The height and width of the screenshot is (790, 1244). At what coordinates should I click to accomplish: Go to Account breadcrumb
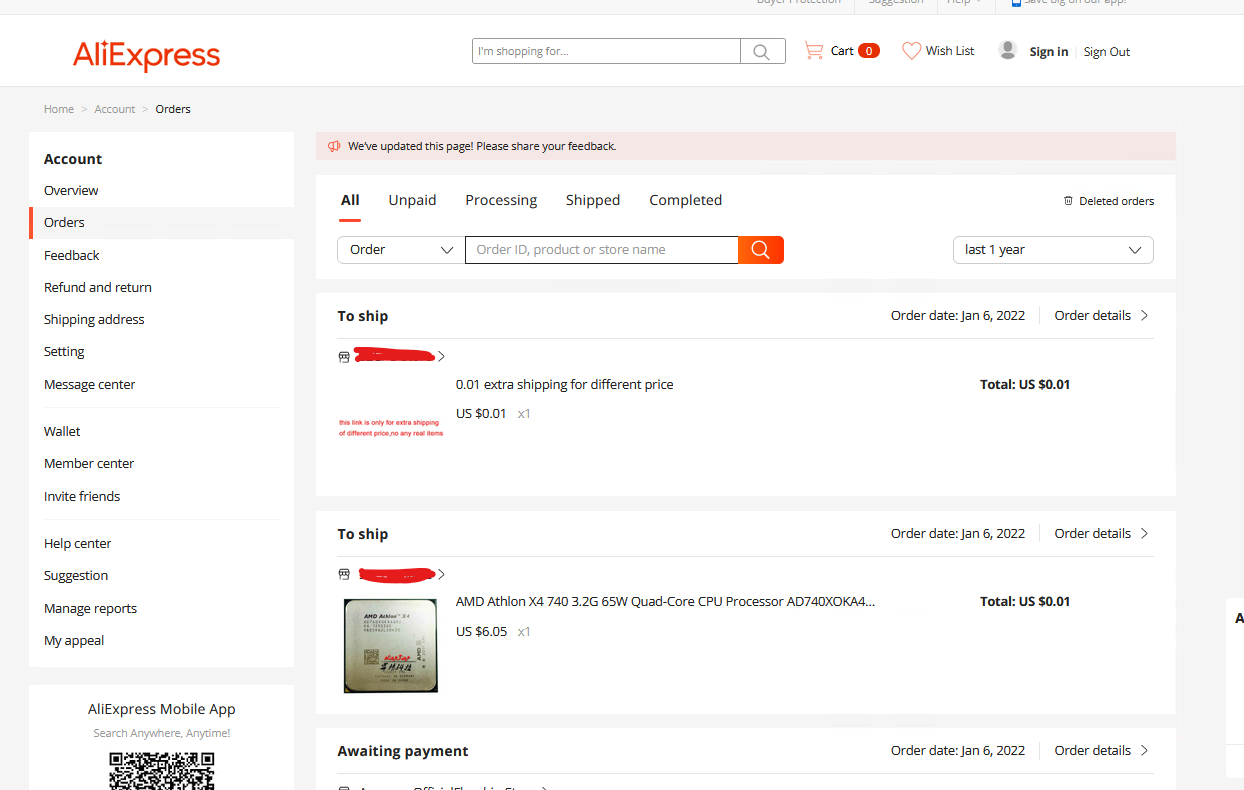(115, 109)
